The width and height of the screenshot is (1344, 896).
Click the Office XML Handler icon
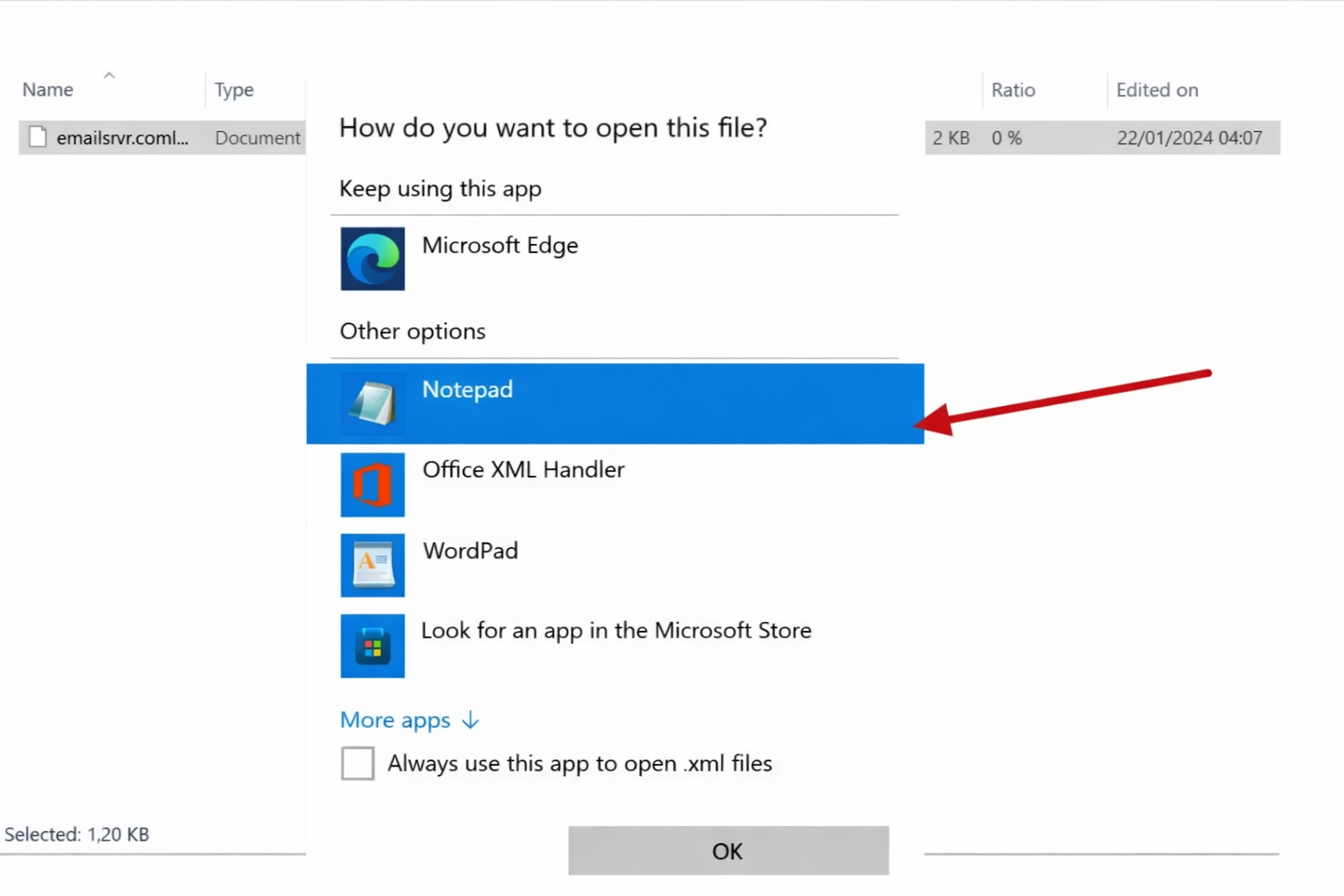[x=373, y=485]
